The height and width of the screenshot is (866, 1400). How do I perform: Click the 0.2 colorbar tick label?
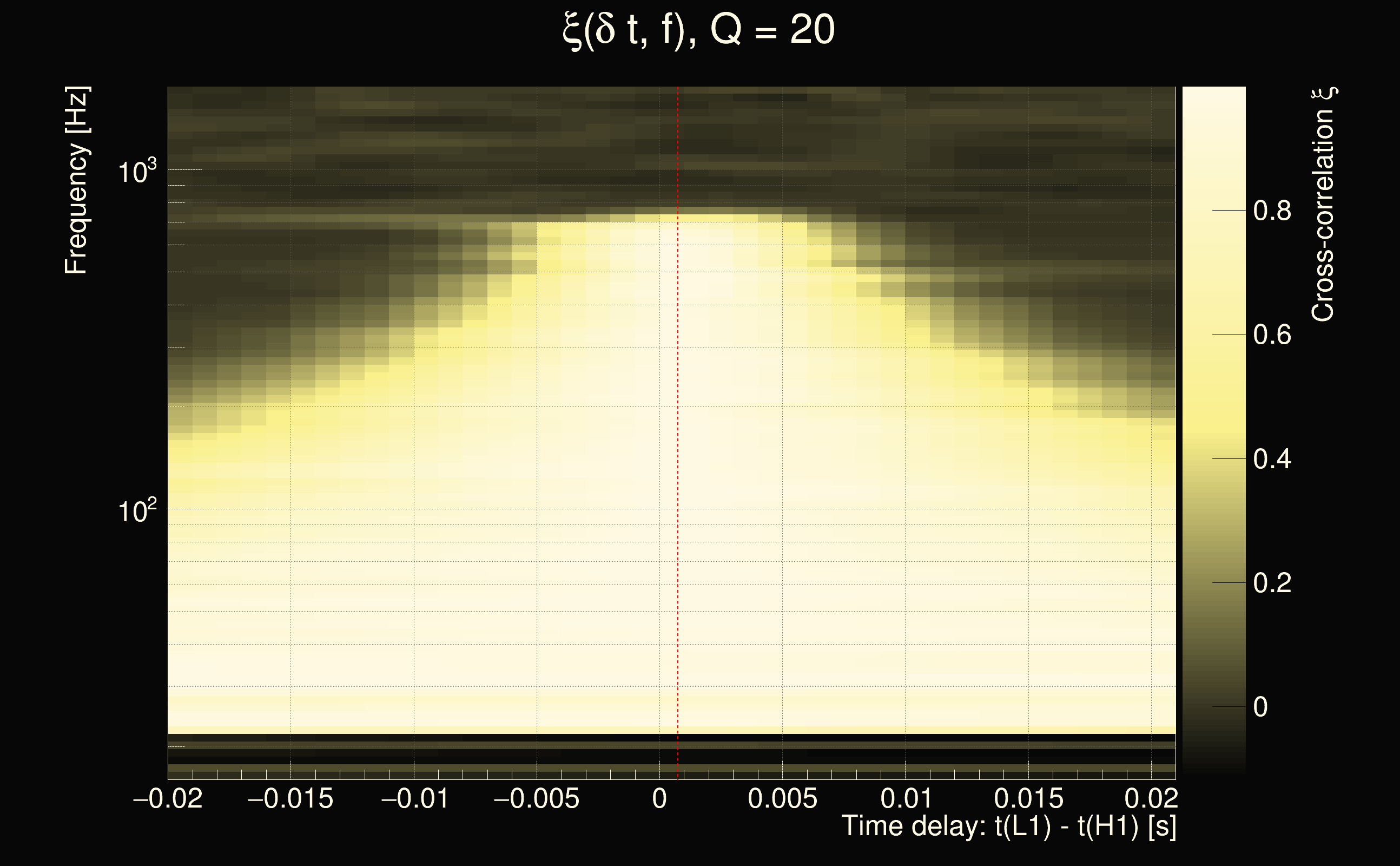(x=1272, y=583)
